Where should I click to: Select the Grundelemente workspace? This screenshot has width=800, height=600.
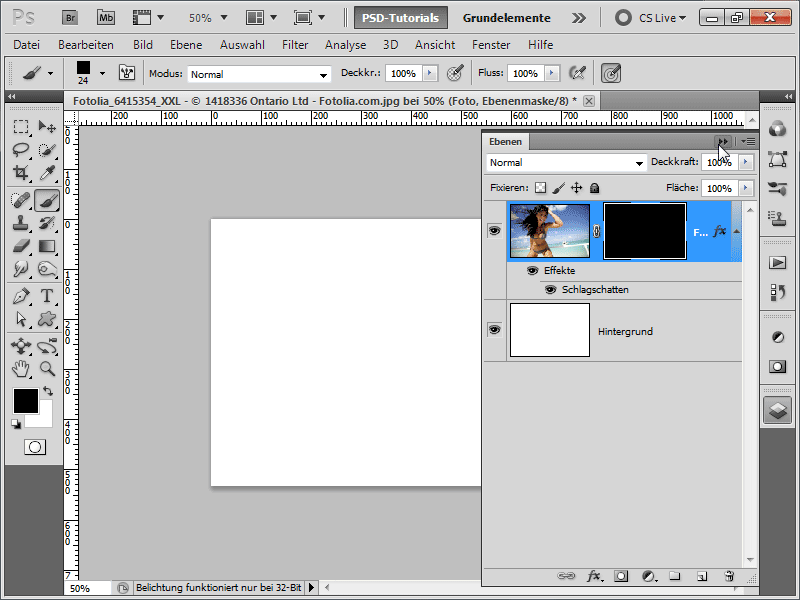point(506,18)
